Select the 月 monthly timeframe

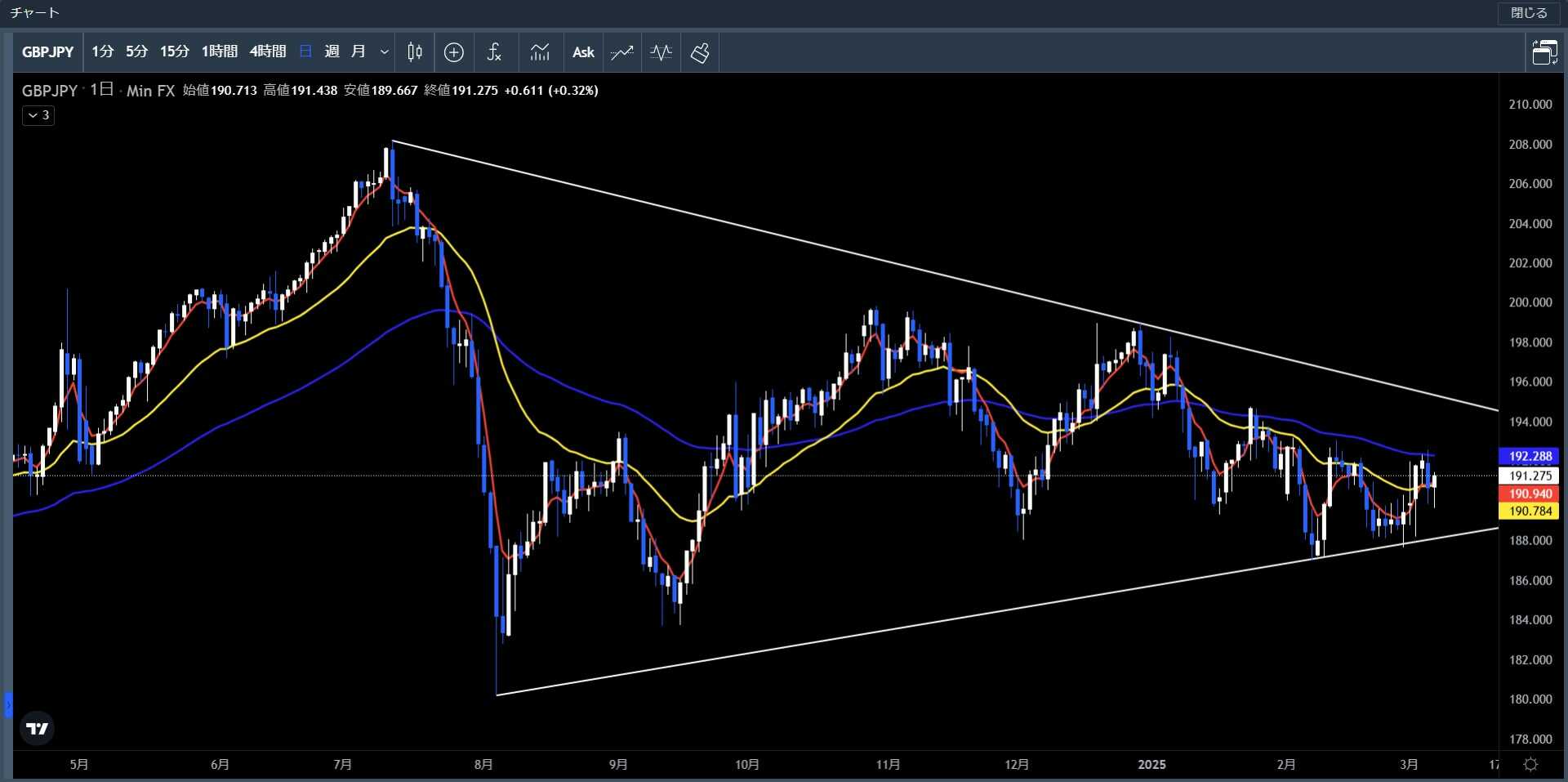358,51
